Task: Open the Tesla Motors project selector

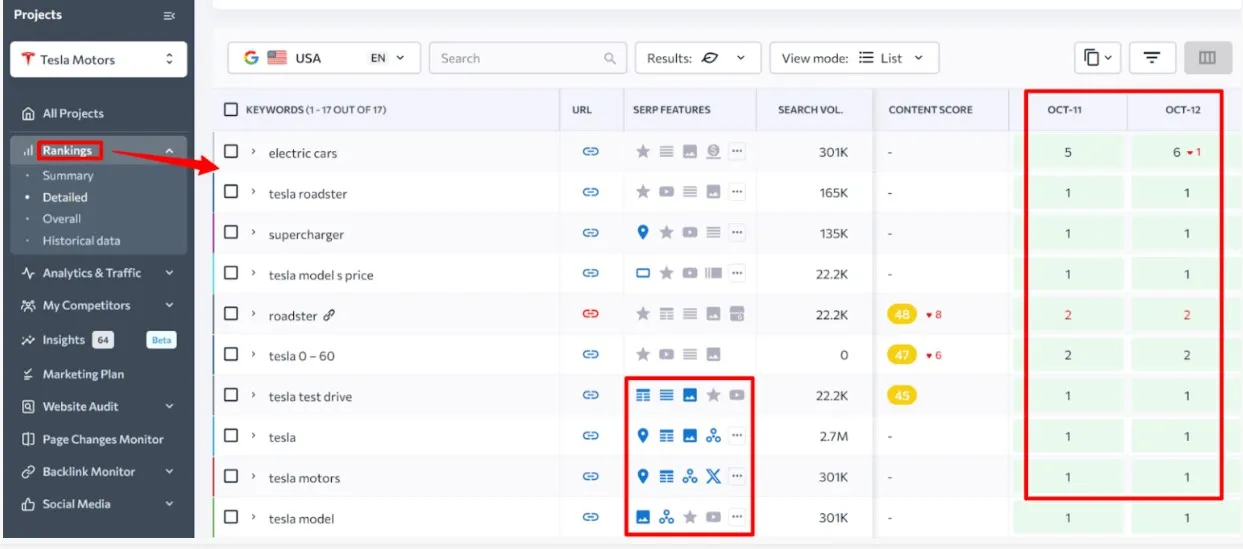Action: 98,60
